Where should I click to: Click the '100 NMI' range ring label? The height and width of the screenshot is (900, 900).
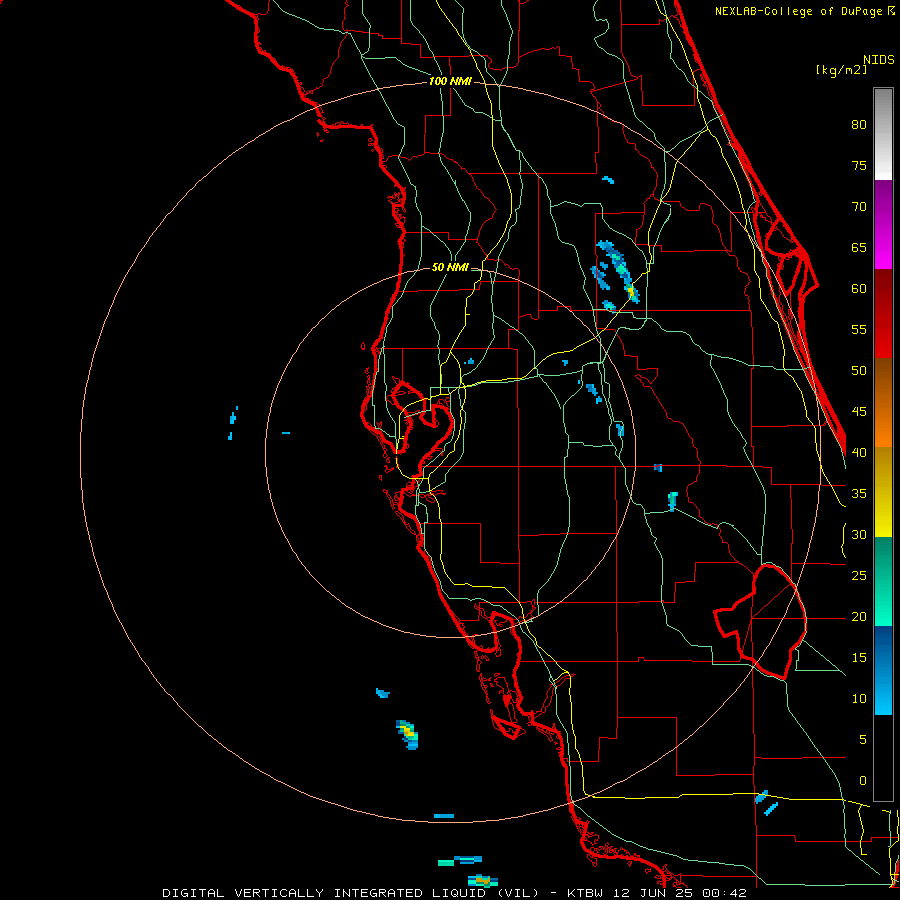pyautogui.click(x=450, y=82)
